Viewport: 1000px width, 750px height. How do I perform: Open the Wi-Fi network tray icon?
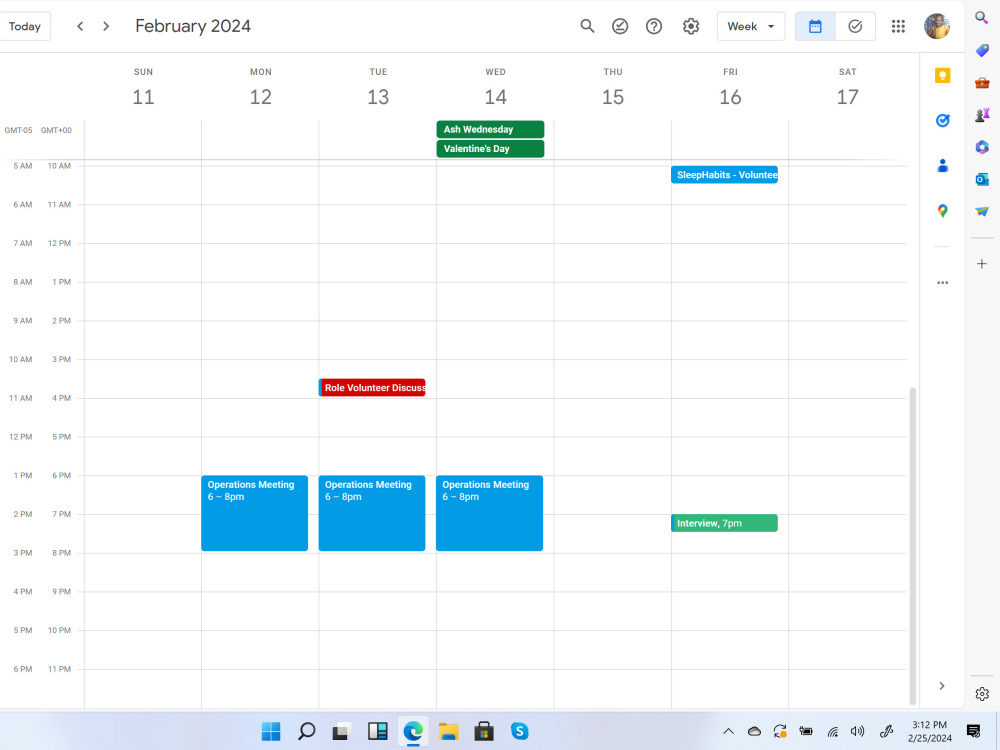(833, 732)
